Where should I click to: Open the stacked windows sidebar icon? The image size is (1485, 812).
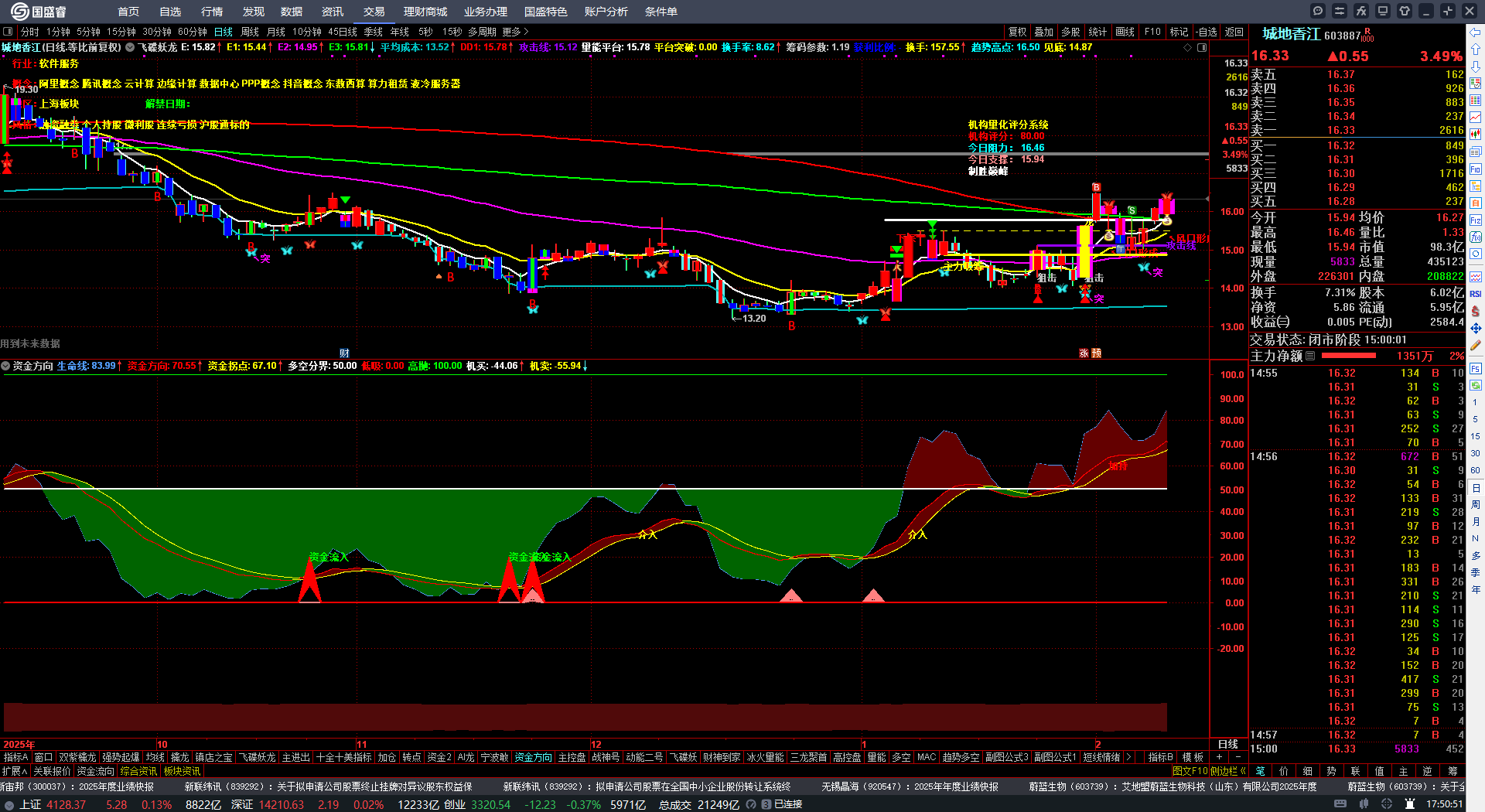point(1476,152)
